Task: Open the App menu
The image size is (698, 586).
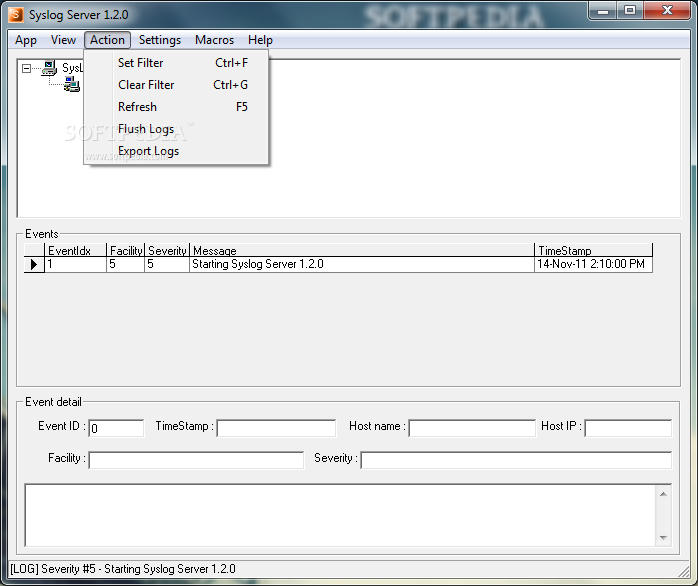Action: (x=26, y=40)
